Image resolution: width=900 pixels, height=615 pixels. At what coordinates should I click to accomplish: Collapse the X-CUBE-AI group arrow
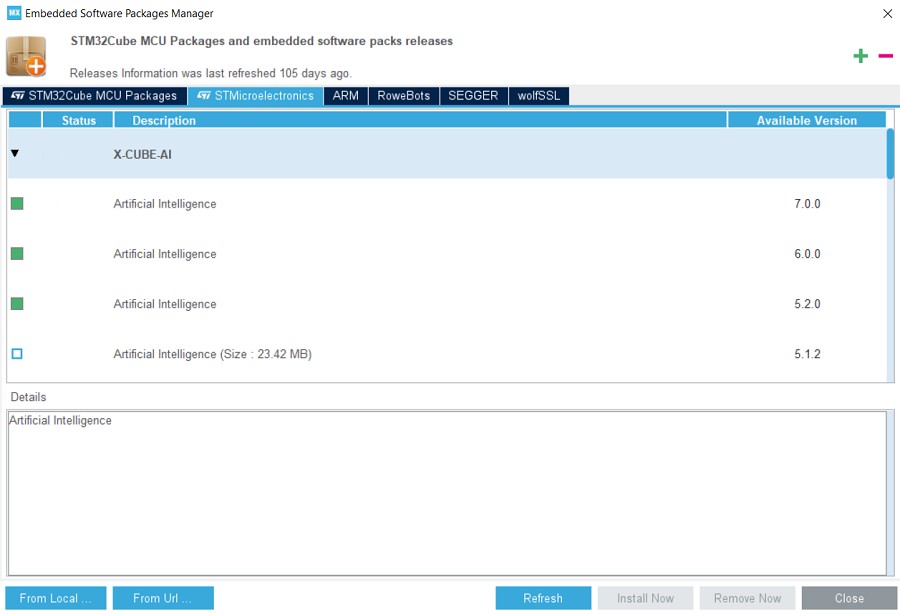coord(15,154)
